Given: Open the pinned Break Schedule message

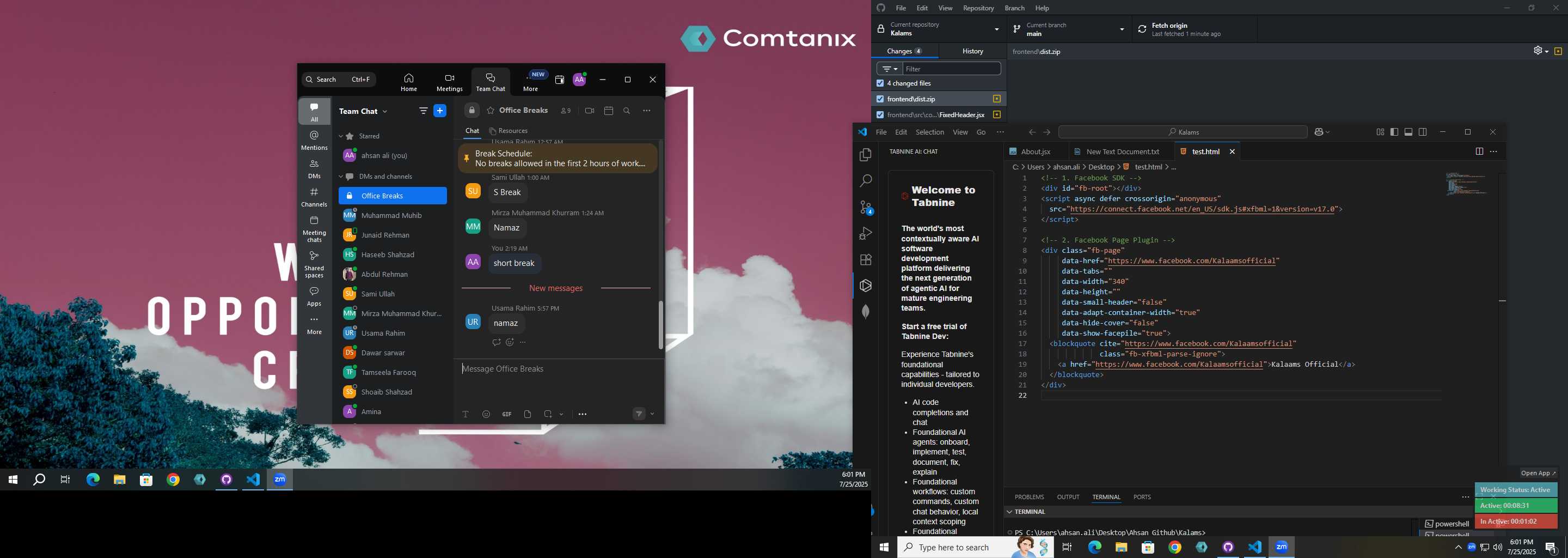Looking at the screenshot, I should click(558, 159).
